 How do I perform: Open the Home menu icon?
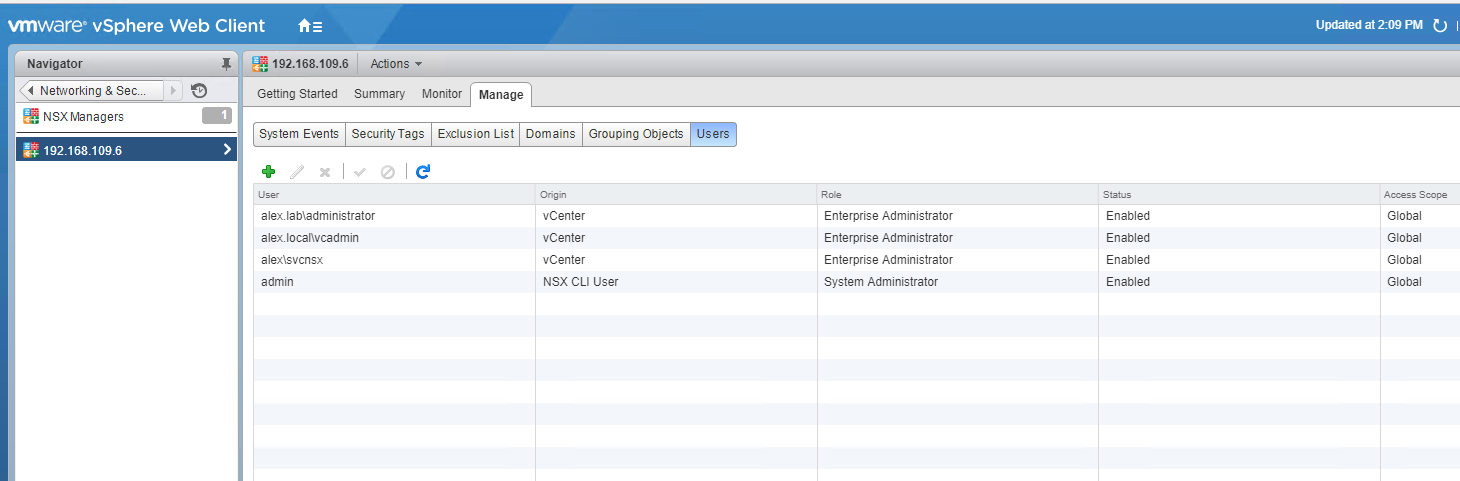[x=310, y=26]
